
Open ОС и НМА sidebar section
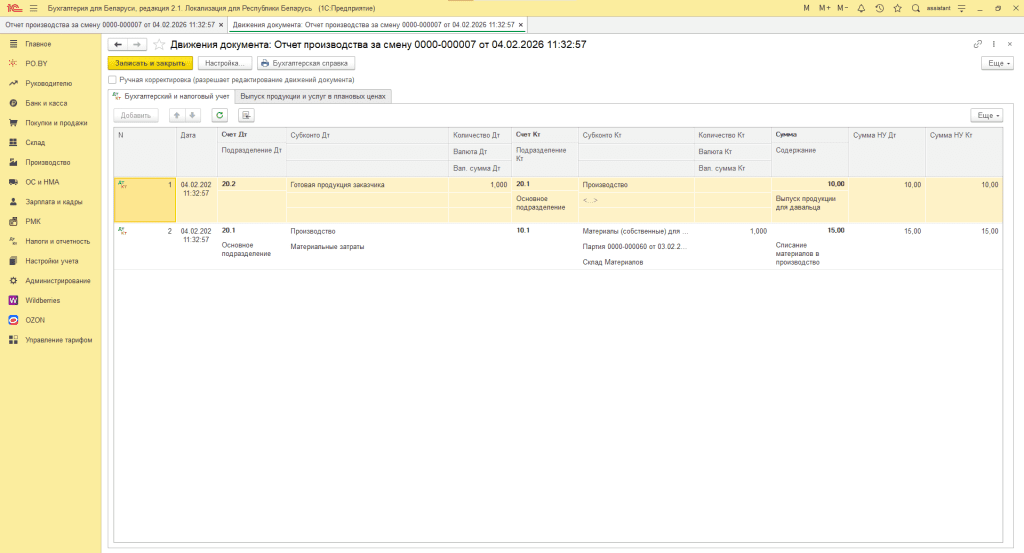coord(42,182)
